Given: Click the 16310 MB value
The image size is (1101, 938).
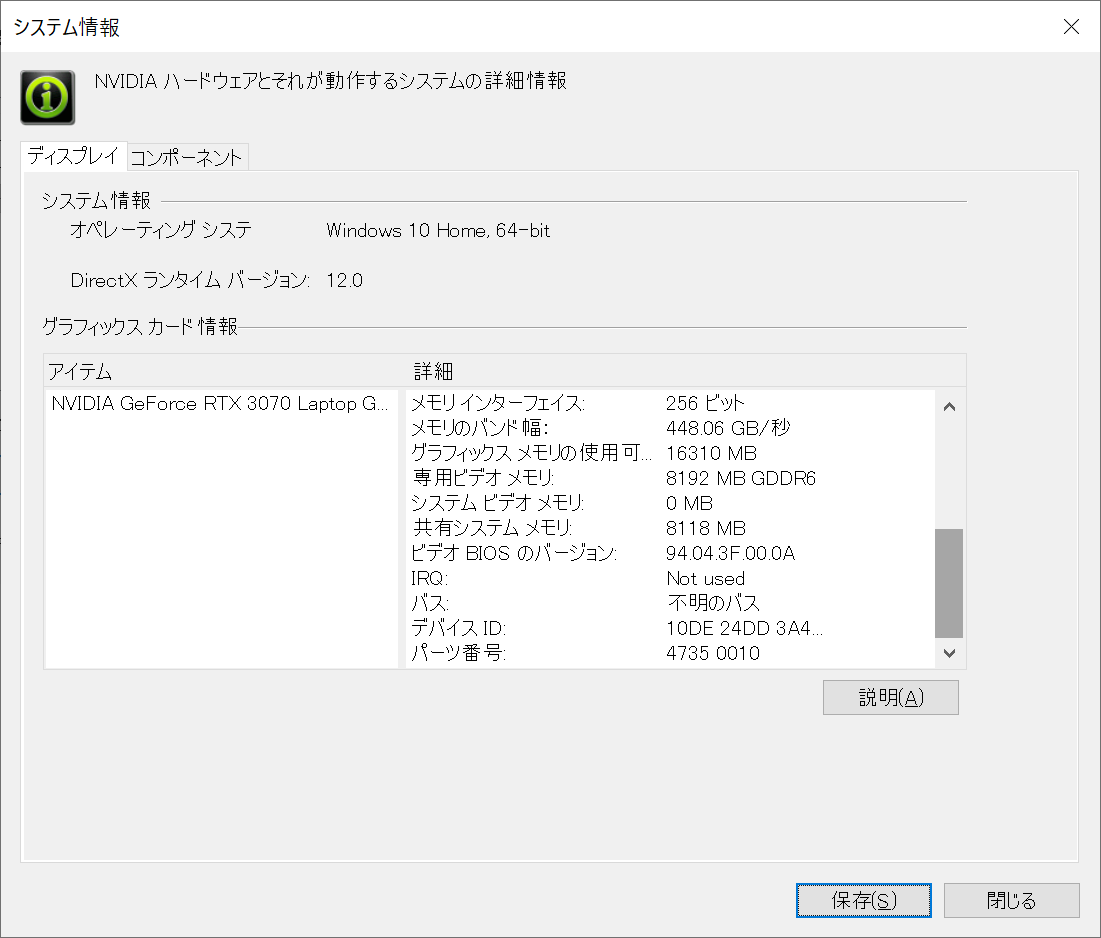Looking at the screenshot, I should click(x=711, y=454).
